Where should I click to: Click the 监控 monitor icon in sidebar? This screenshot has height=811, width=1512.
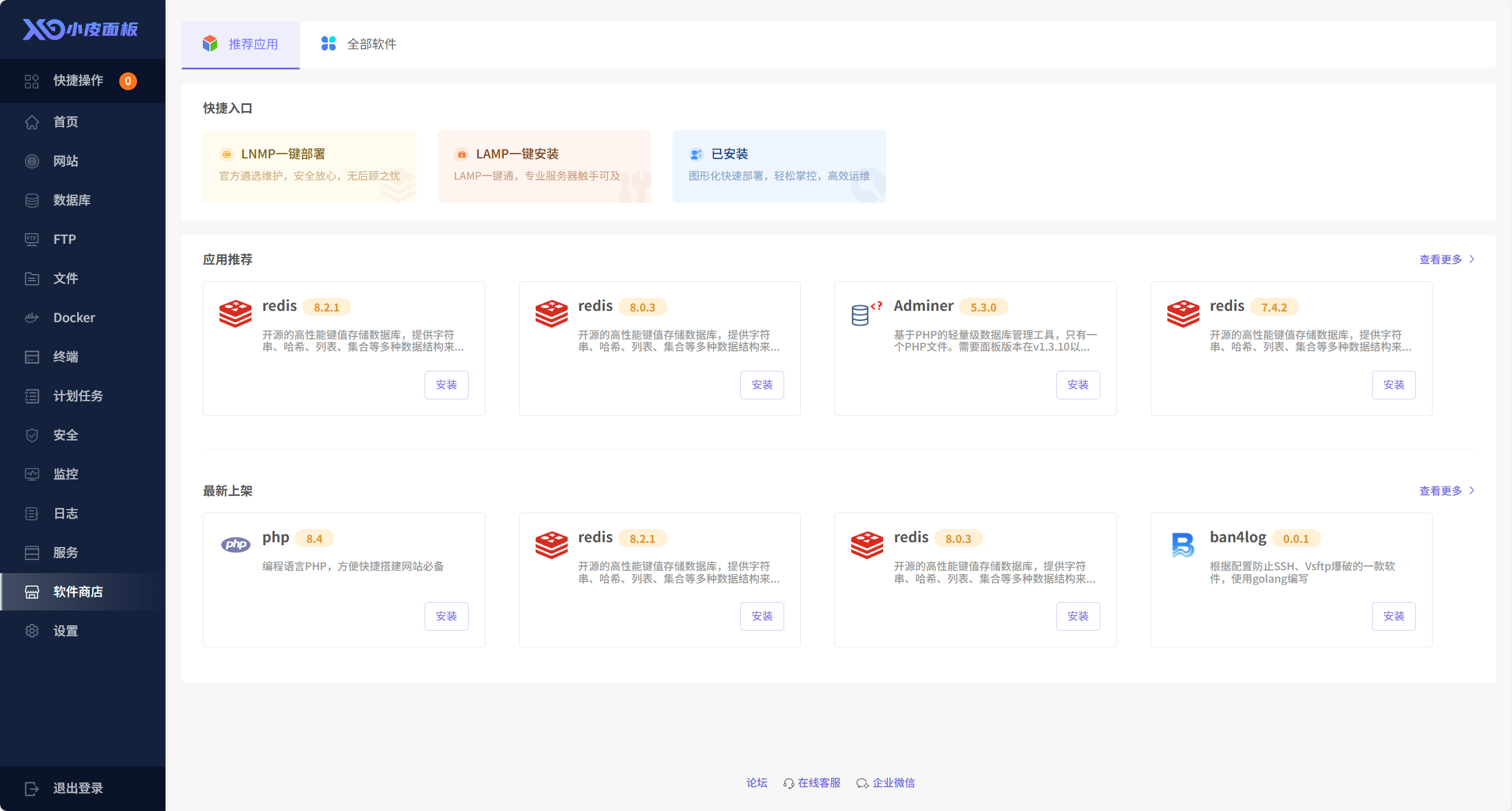pyautogui.click(x=32, y=475)
